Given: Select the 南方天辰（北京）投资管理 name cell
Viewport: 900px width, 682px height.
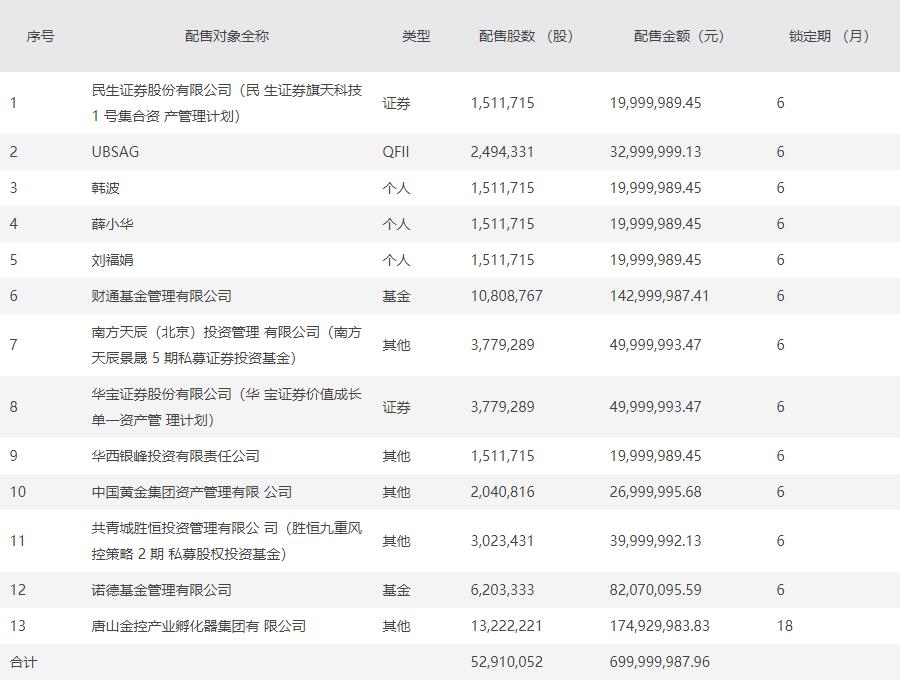Looking at the screenshot, I should (x=227, y=345).
